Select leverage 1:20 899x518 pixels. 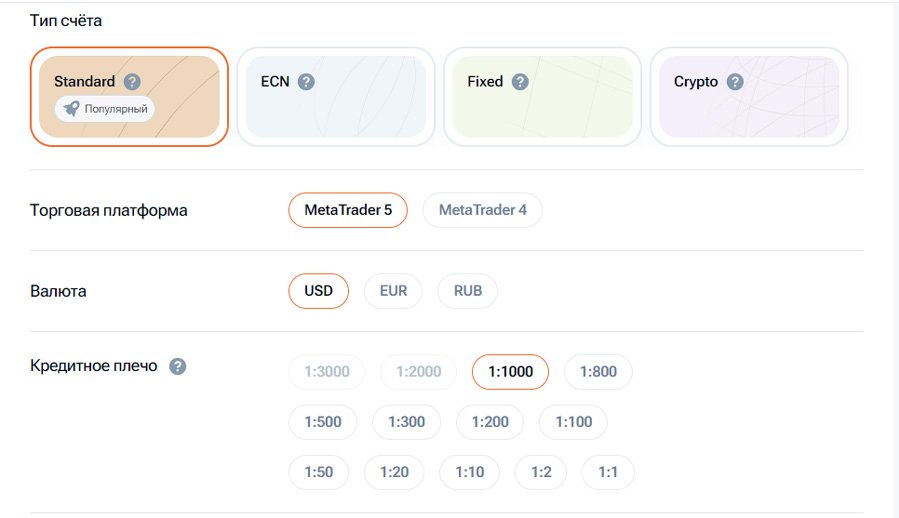(394, 472)
